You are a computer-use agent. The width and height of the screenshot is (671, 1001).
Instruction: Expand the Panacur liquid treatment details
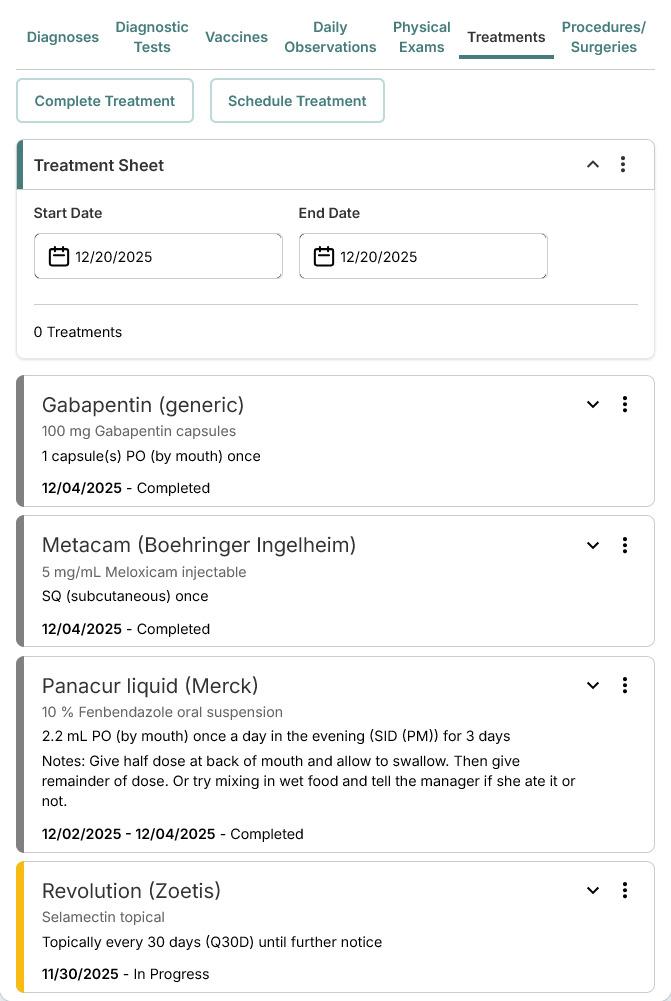click(x=593, y=685)
